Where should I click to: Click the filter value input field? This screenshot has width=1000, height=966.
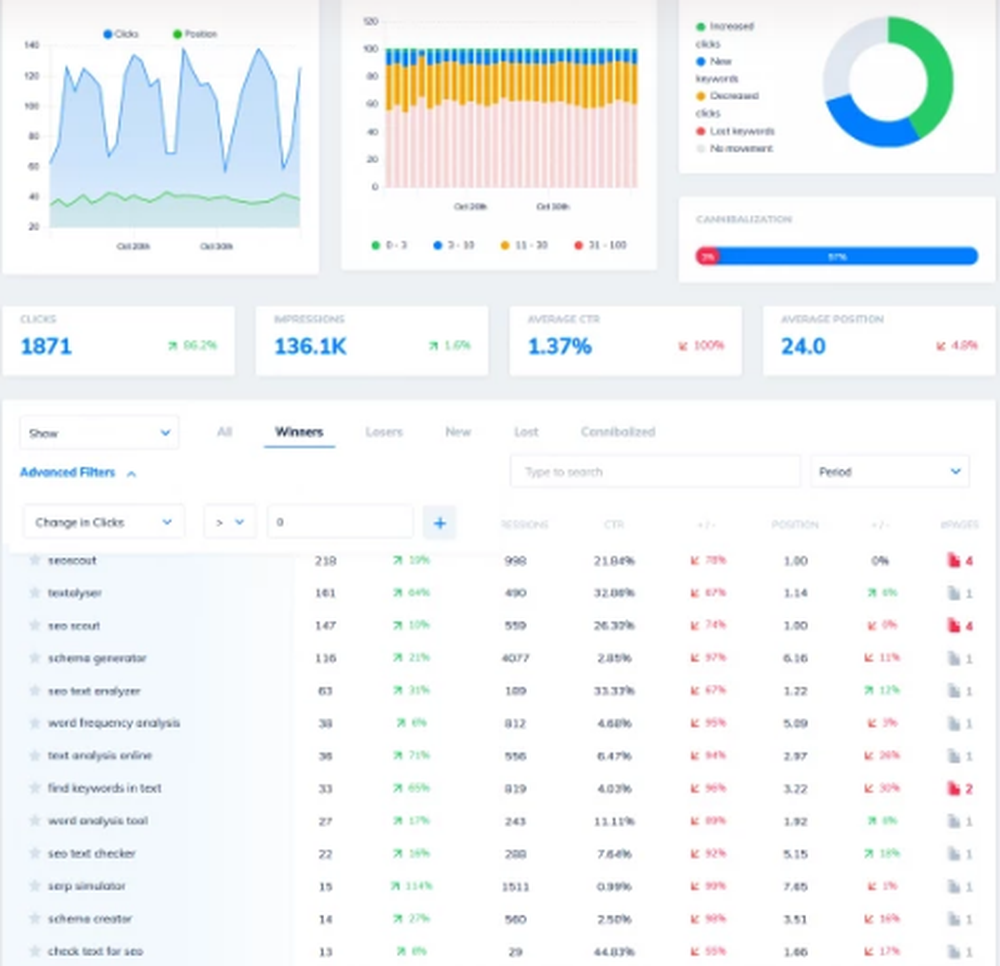(340, 522)
